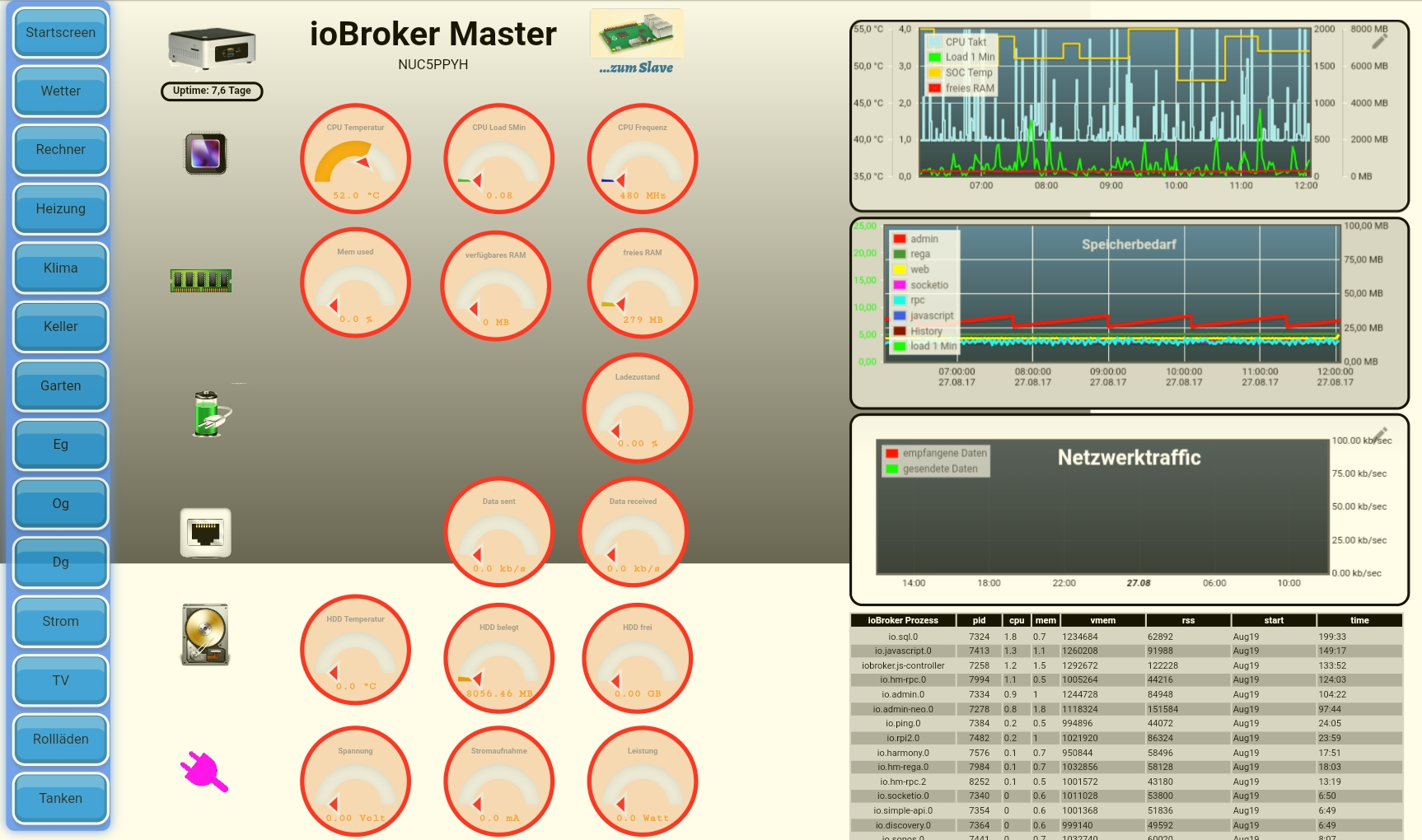The image size is (1422, 840).
Task: Click the freies RAM gauge
Action: [x=643, y=283]
